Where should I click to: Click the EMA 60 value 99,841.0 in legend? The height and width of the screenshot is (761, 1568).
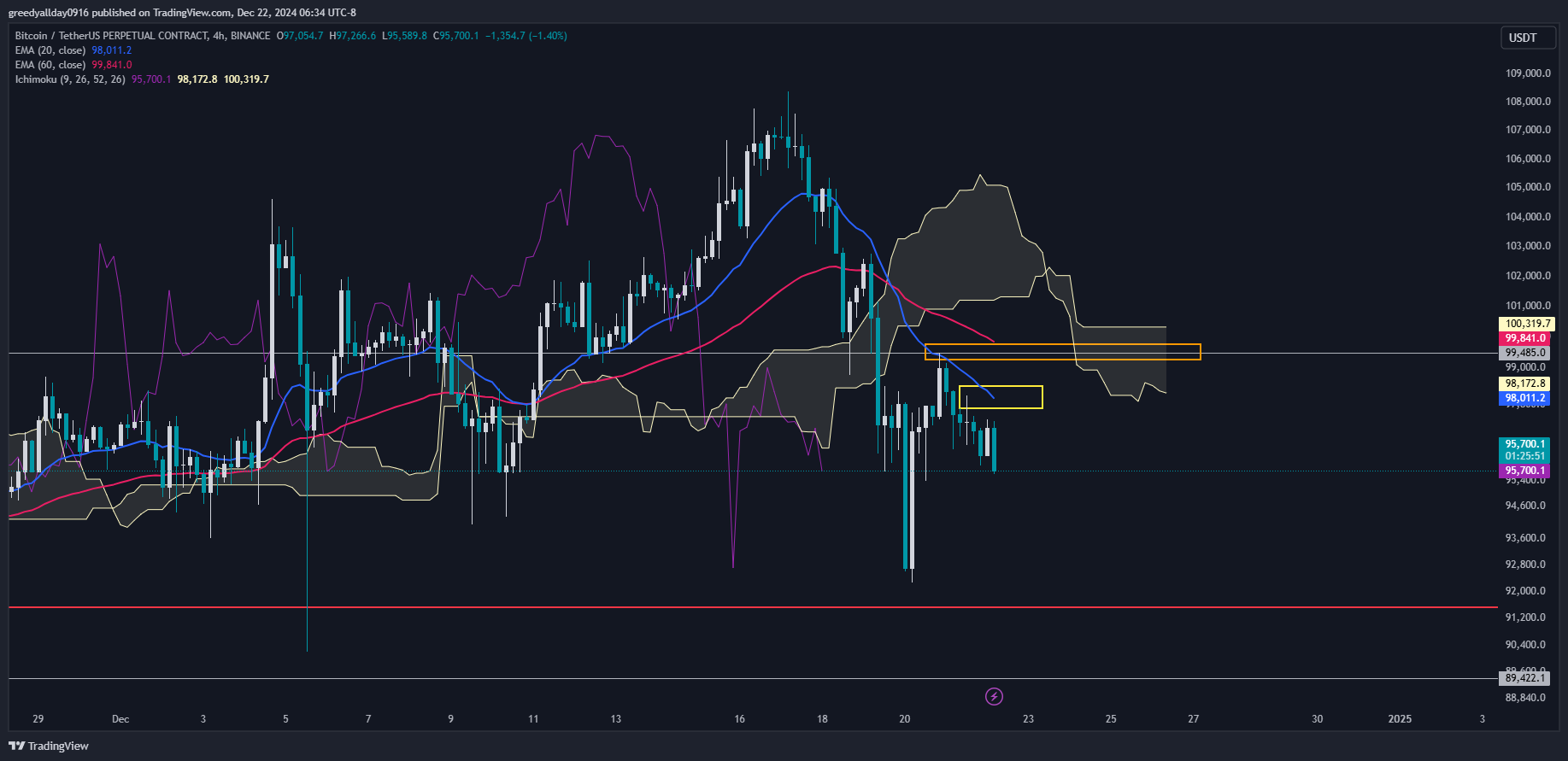point(112,65)
